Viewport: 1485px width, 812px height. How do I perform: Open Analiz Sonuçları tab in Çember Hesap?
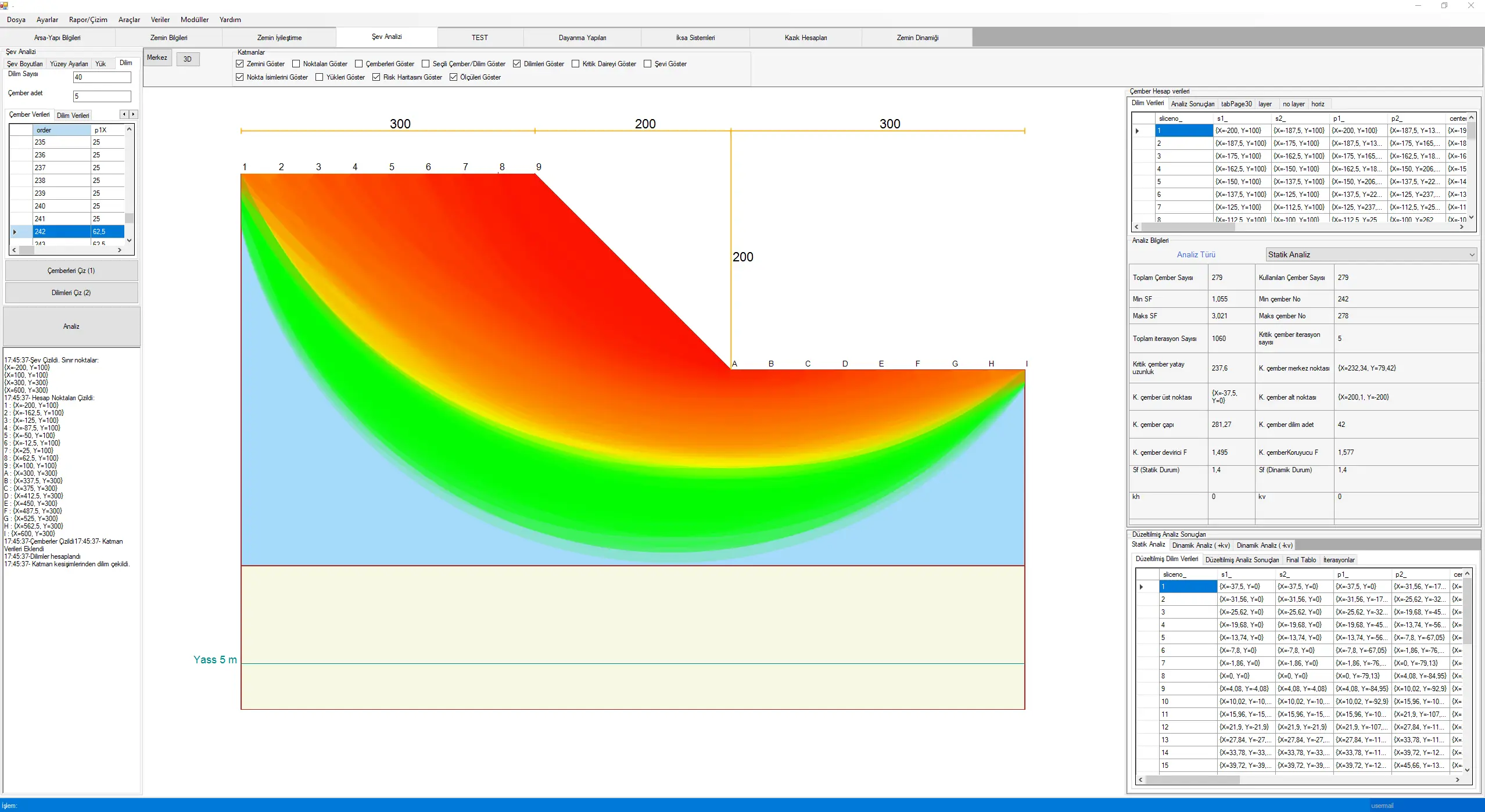click(1192, 104)
